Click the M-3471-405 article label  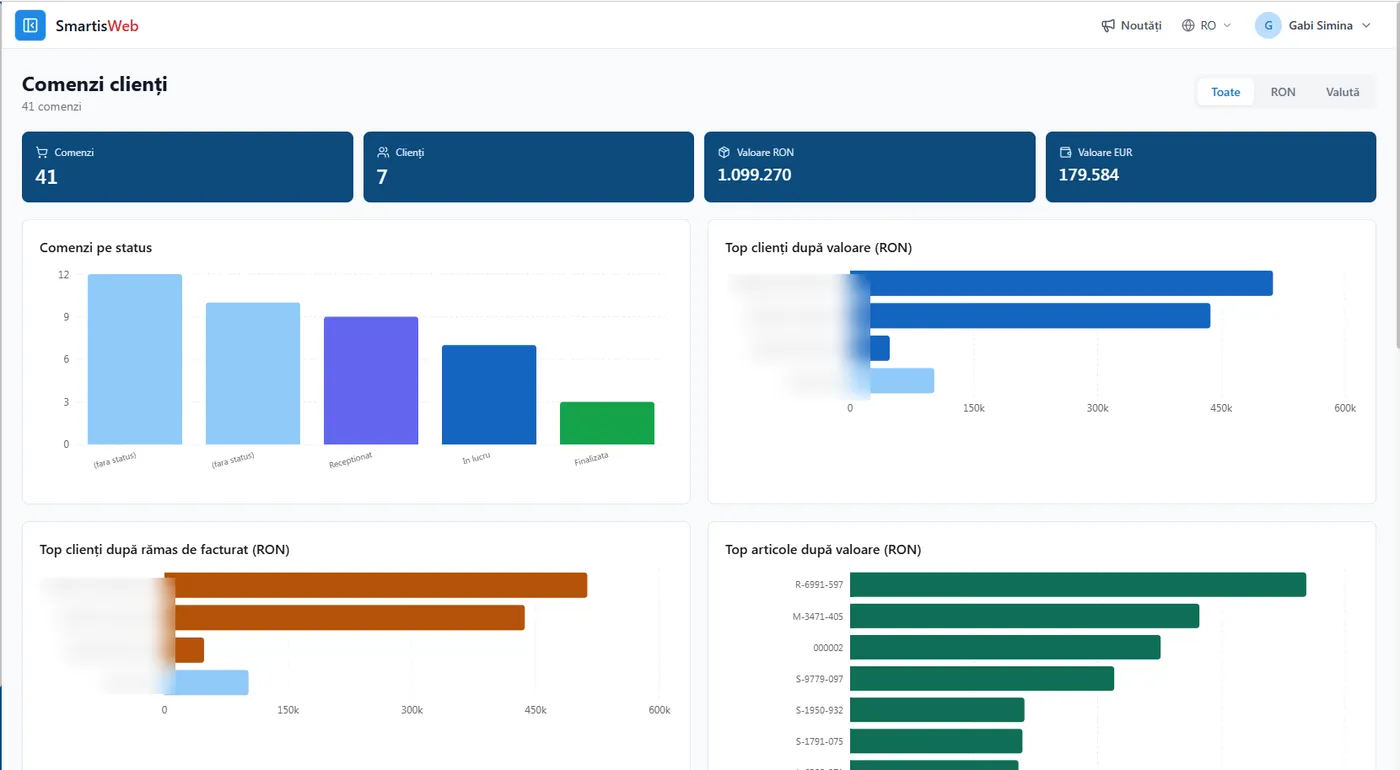pos(818,616)
